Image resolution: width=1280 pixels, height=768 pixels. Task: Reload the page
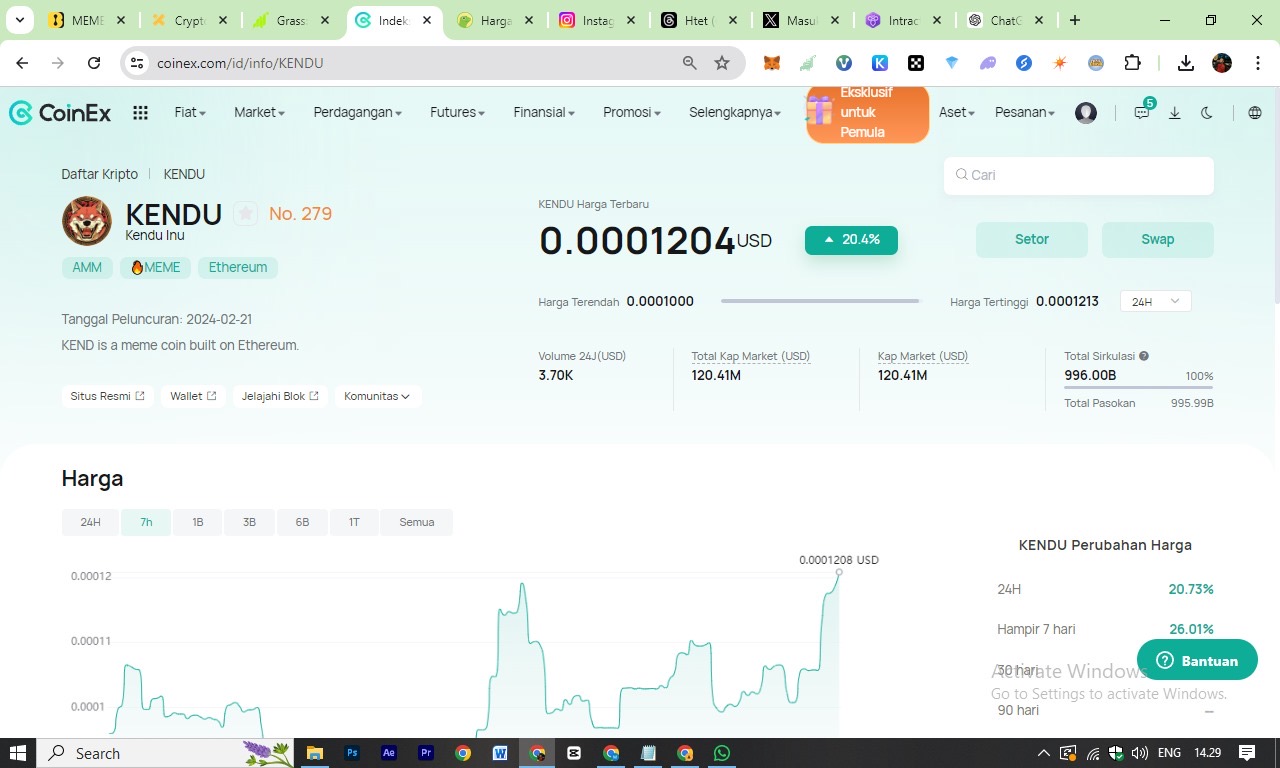pos(94,63)
